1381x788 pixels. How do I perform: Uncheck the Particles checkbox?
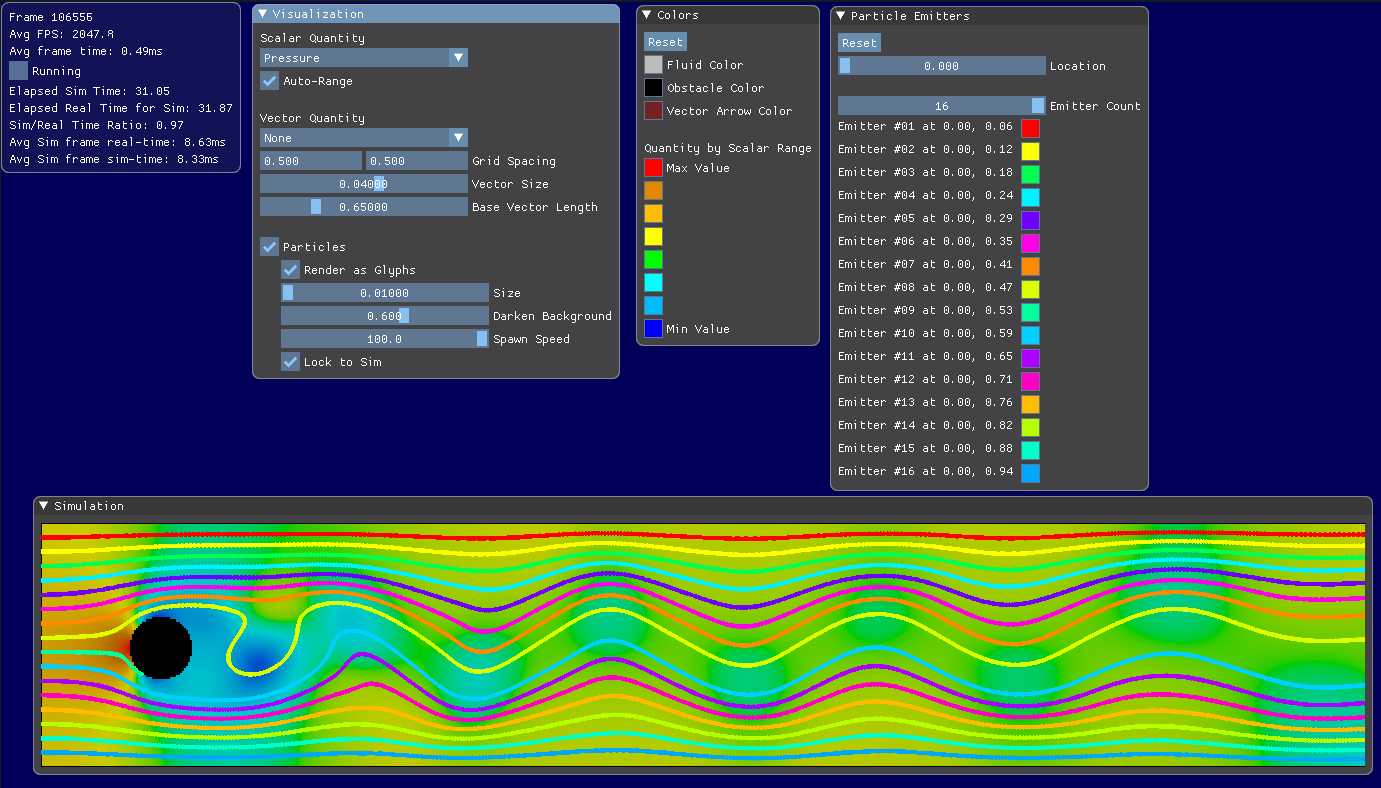point(270,247)
